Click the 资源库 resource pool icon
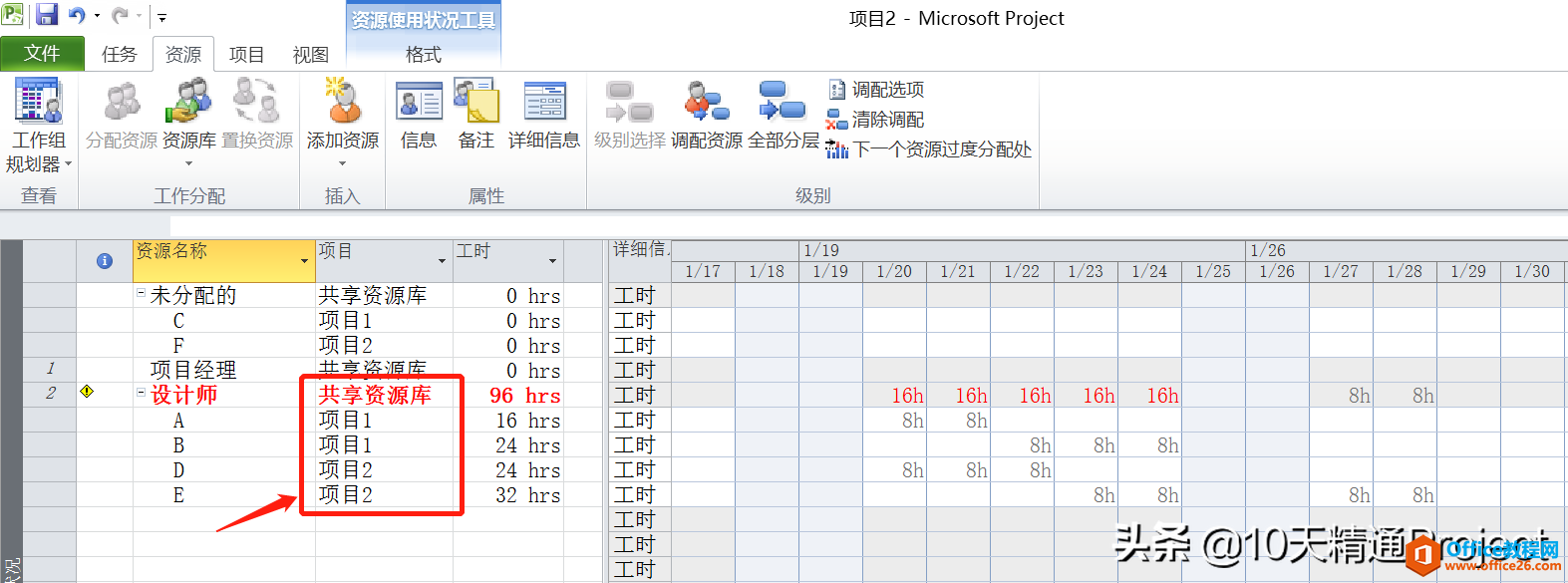 [x=188, y=103]
